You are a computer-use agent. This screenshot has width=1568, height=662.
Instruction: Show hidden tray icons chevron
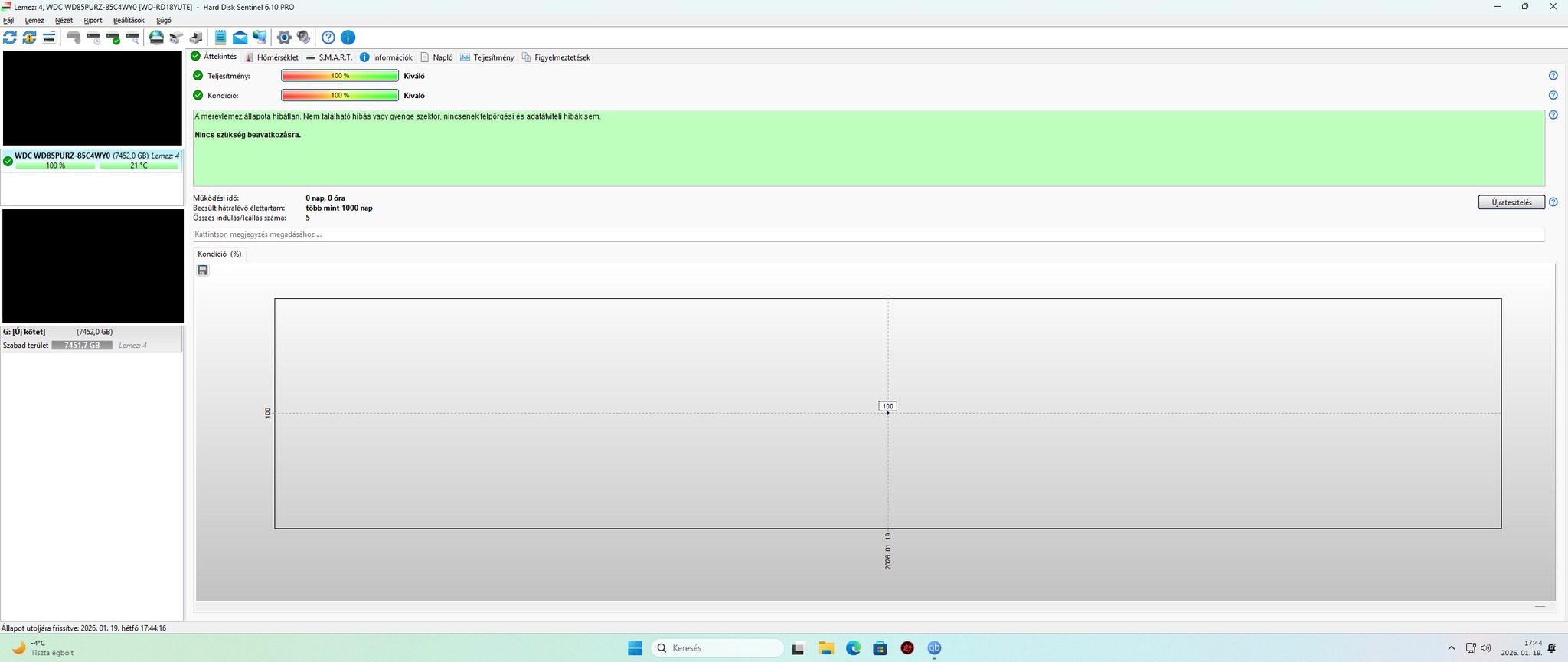click(1451, 648)
